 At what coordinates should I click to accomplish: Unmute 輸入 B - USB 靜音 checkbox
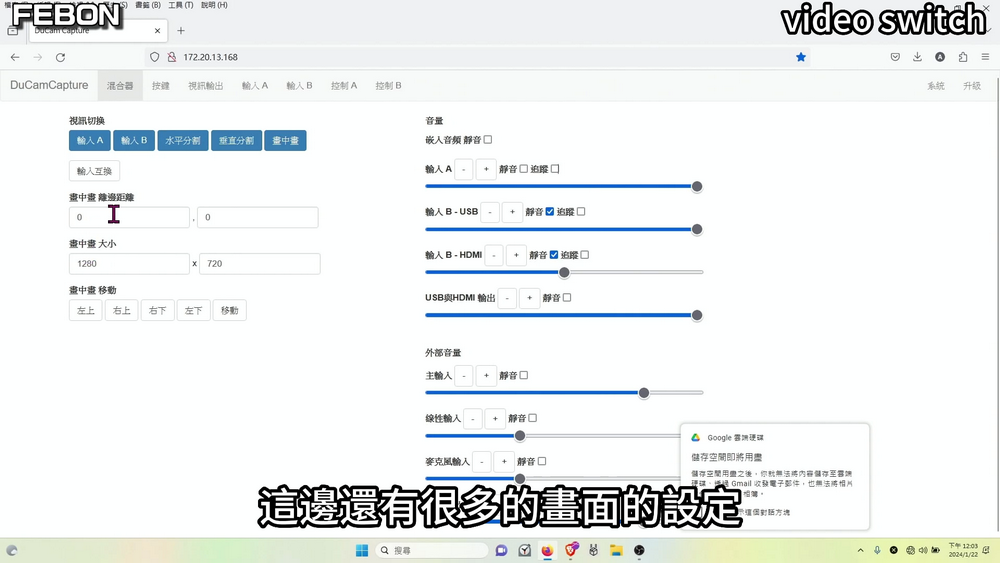click(x=550, y=212)
